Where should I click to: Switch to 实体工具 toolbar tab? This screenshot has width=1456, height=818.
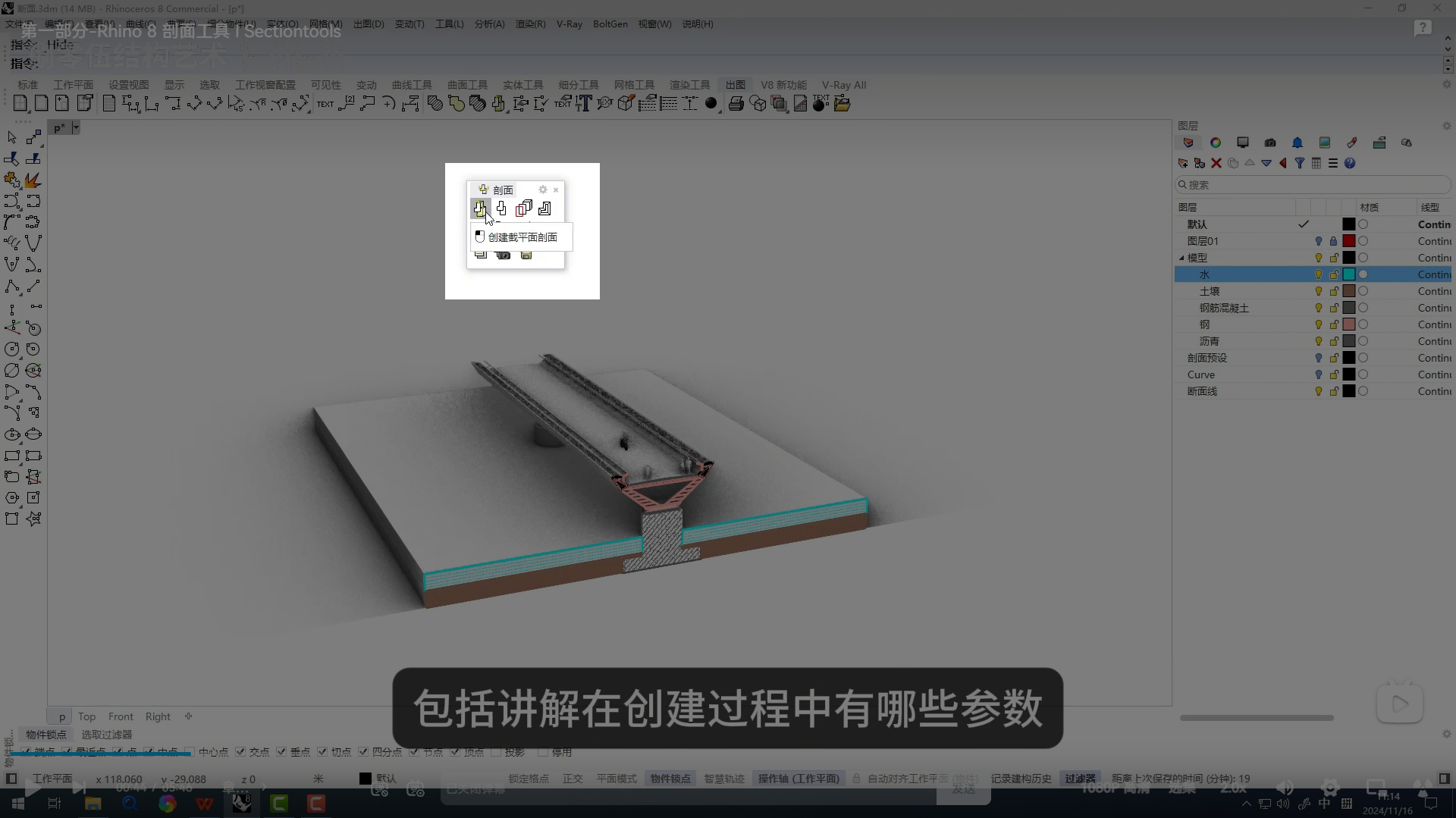pos(522,85)
